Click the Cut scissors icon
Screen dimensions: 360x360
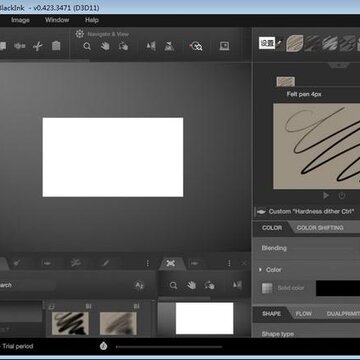(38, 46)
